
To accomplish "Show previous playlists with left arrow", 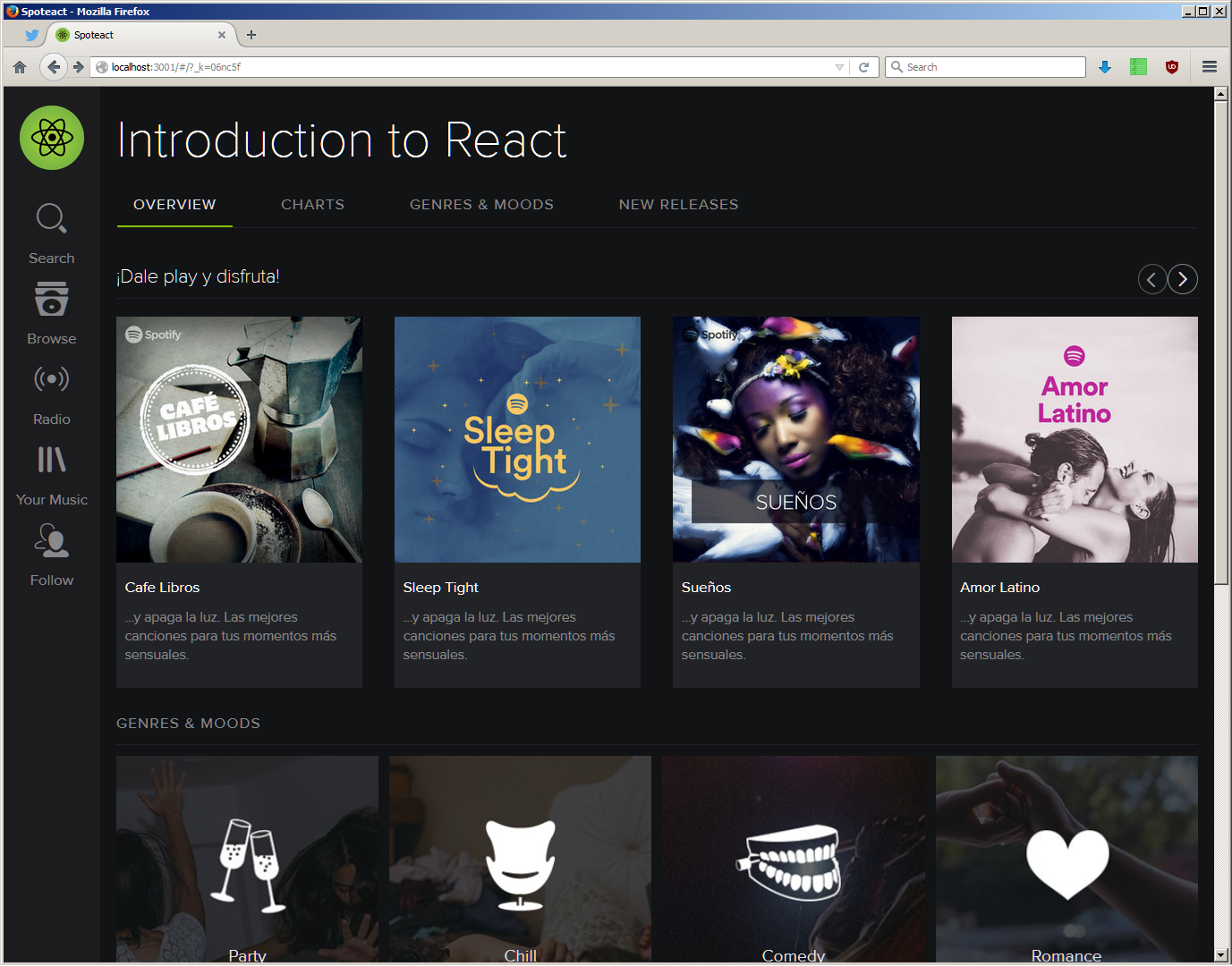I will coord(1152,279).
